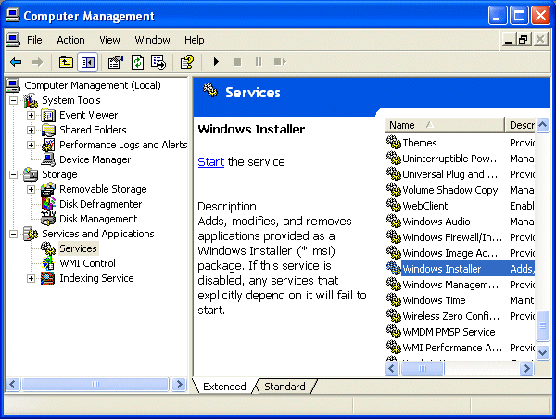Expand the Removable Storage node
Viewport: 556px width, 419px height.
click(31, 190)
